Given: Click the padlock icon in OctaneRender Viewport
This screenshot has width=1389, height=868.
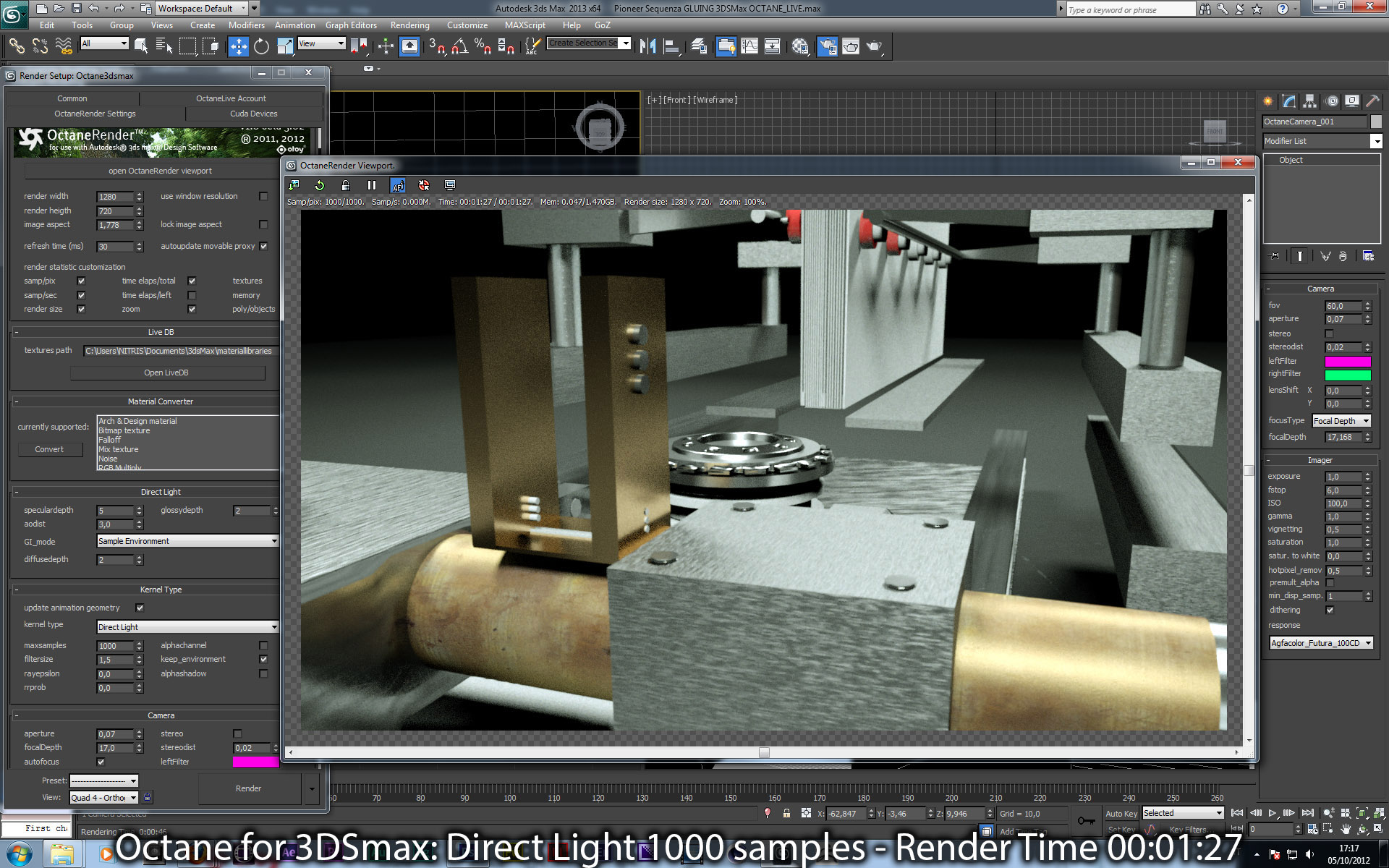Looking at the screenshot, I should pyautogui.click(x=345, y=185).
